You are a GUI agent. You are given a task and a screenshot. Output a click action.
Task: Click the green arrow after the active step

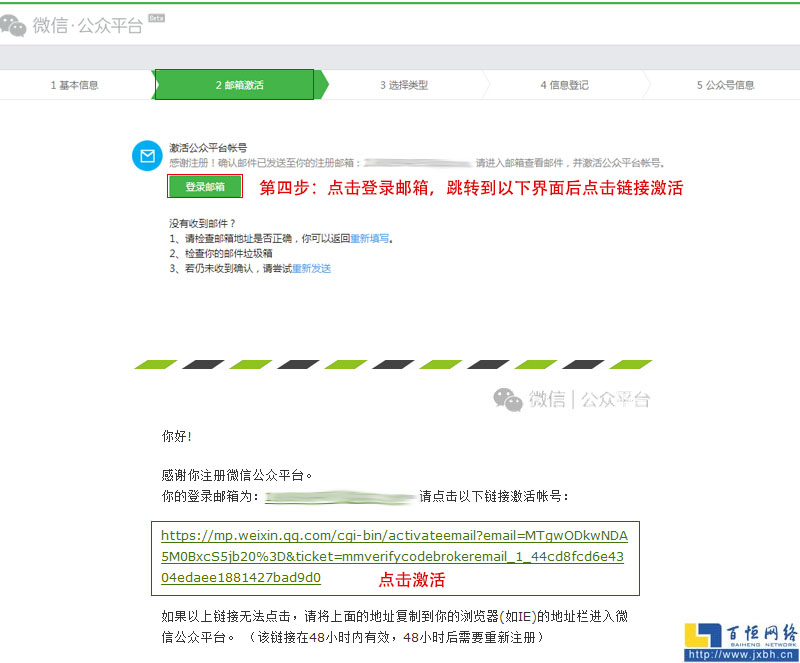[322, 85]
